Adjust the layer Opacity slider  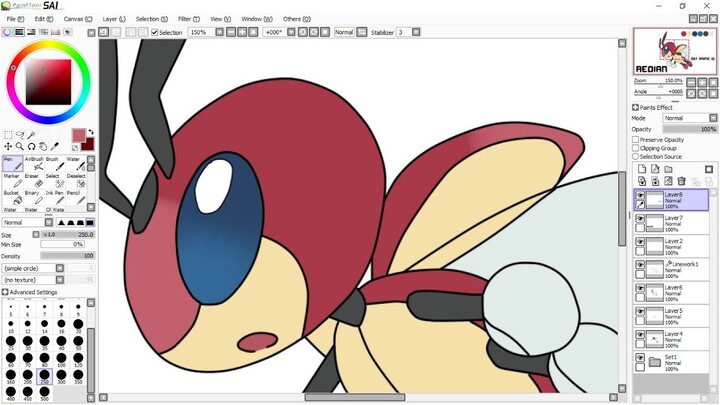coord(690,129)
